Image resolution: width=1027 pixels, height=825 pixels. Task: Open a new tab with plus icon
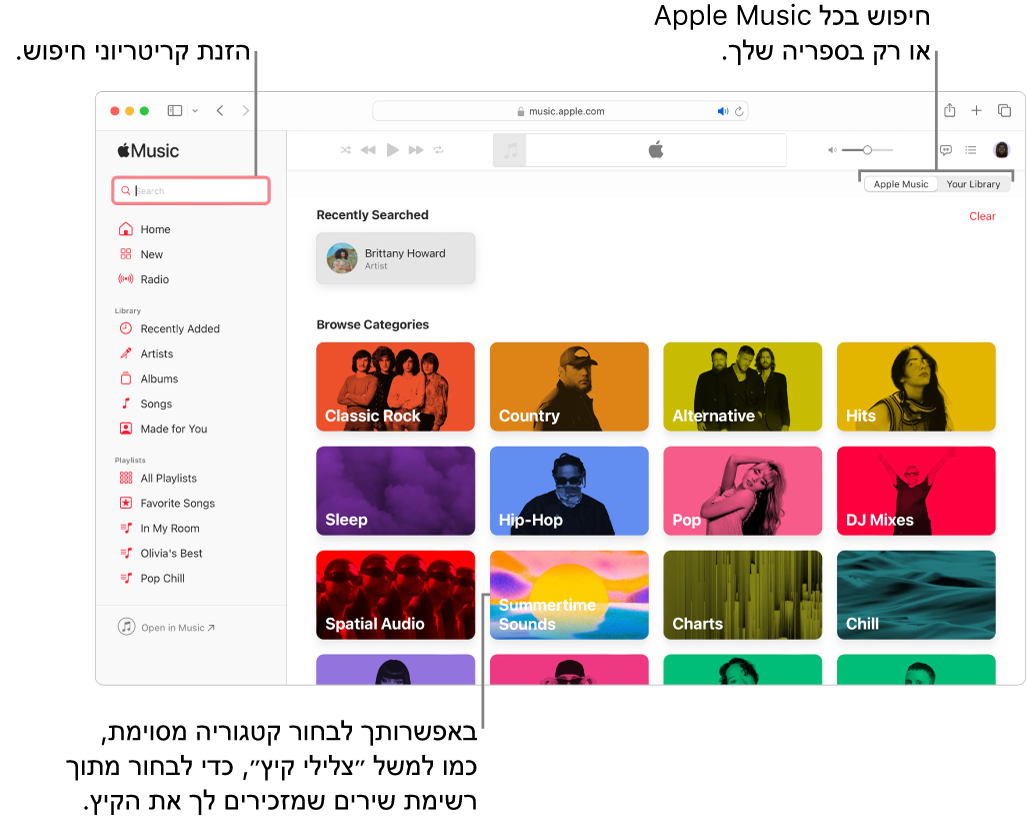977,111
